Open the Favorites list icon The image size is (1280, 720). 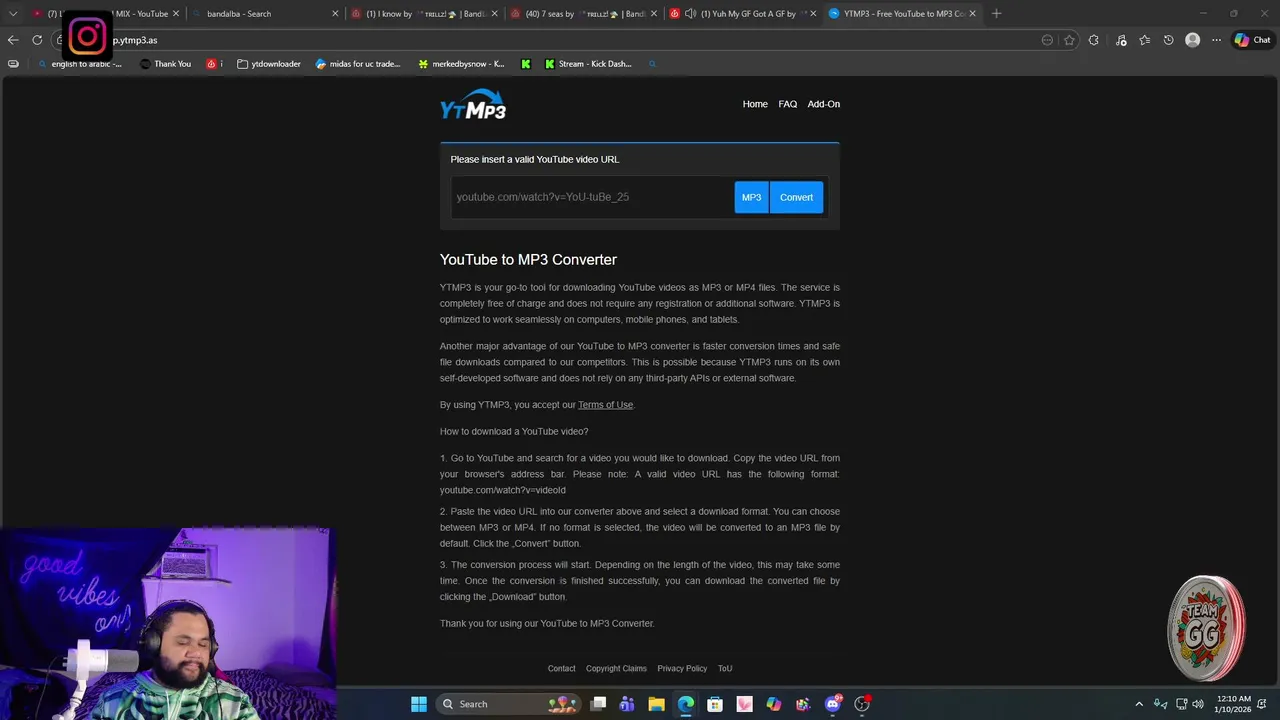[1144, 40]
